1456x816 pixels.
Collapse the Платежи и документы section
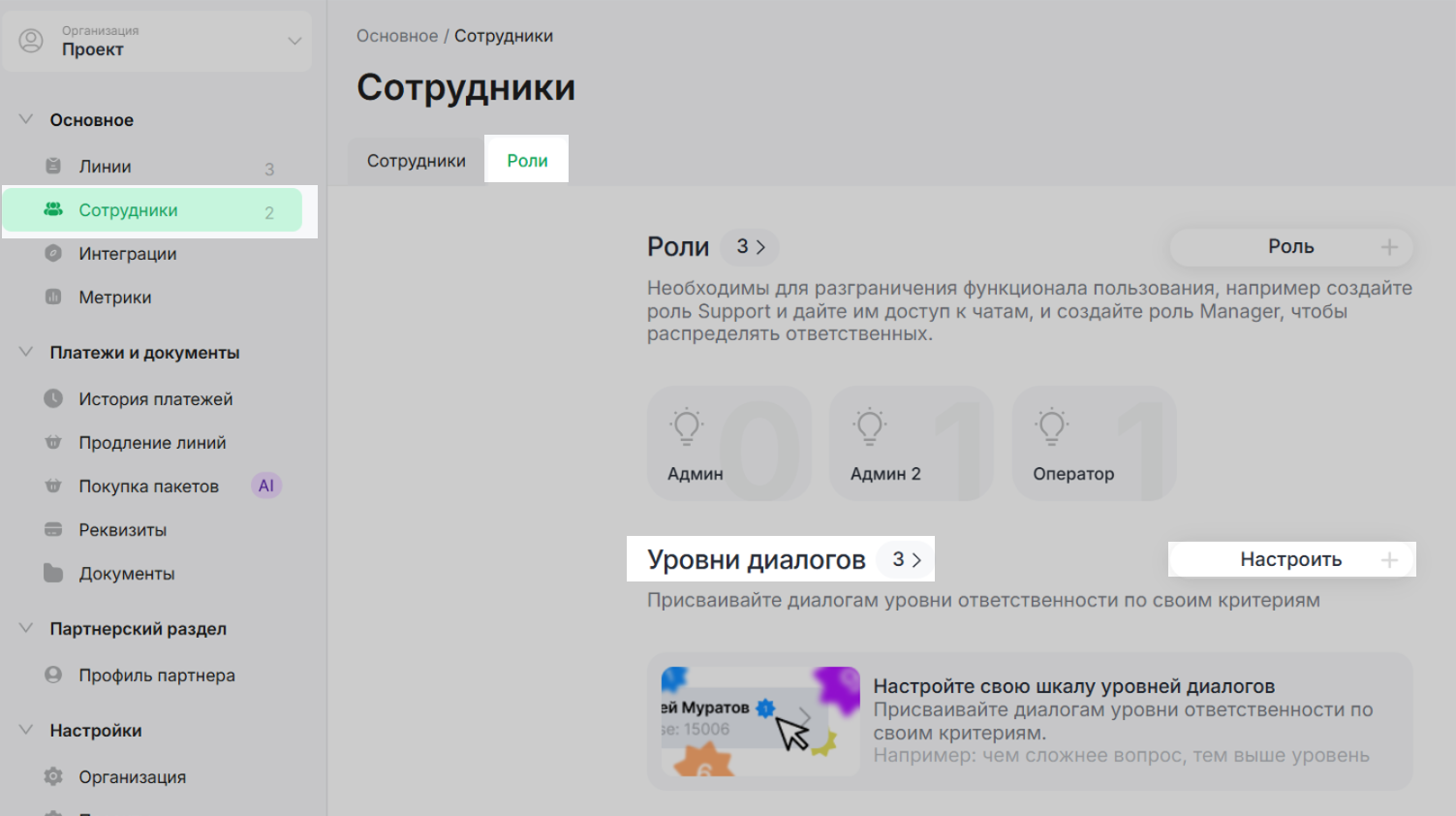pos(26,352)
